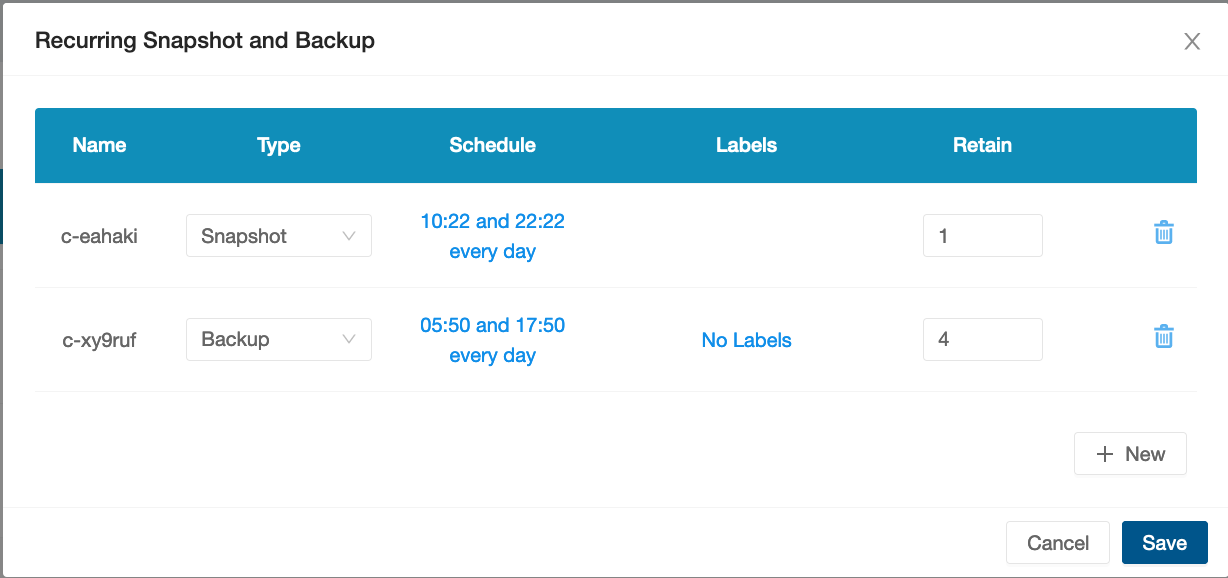Click the Retain field containing 4
The image size is (1228, 578).
(x=982, y=339)
